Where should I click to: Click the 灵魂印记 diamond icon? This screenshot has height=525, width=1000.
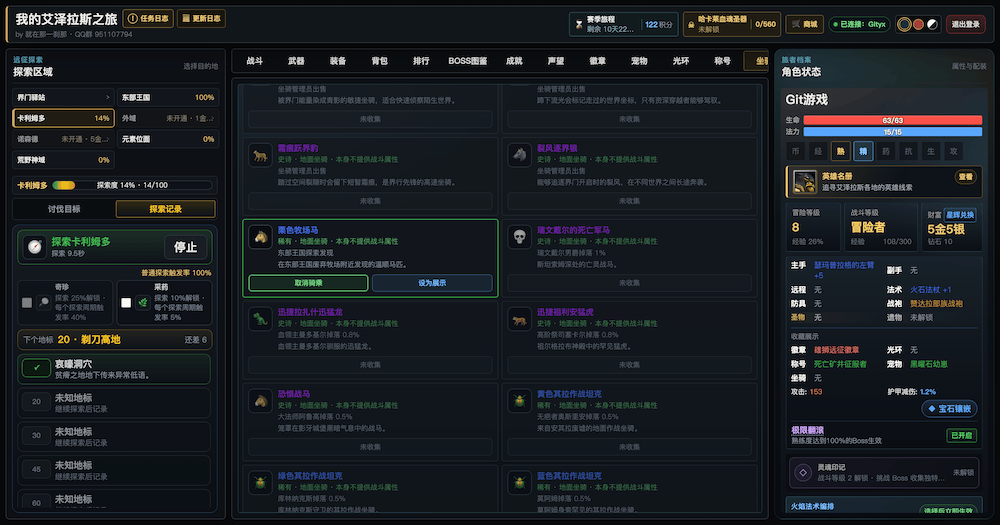[x=803, y=473]
